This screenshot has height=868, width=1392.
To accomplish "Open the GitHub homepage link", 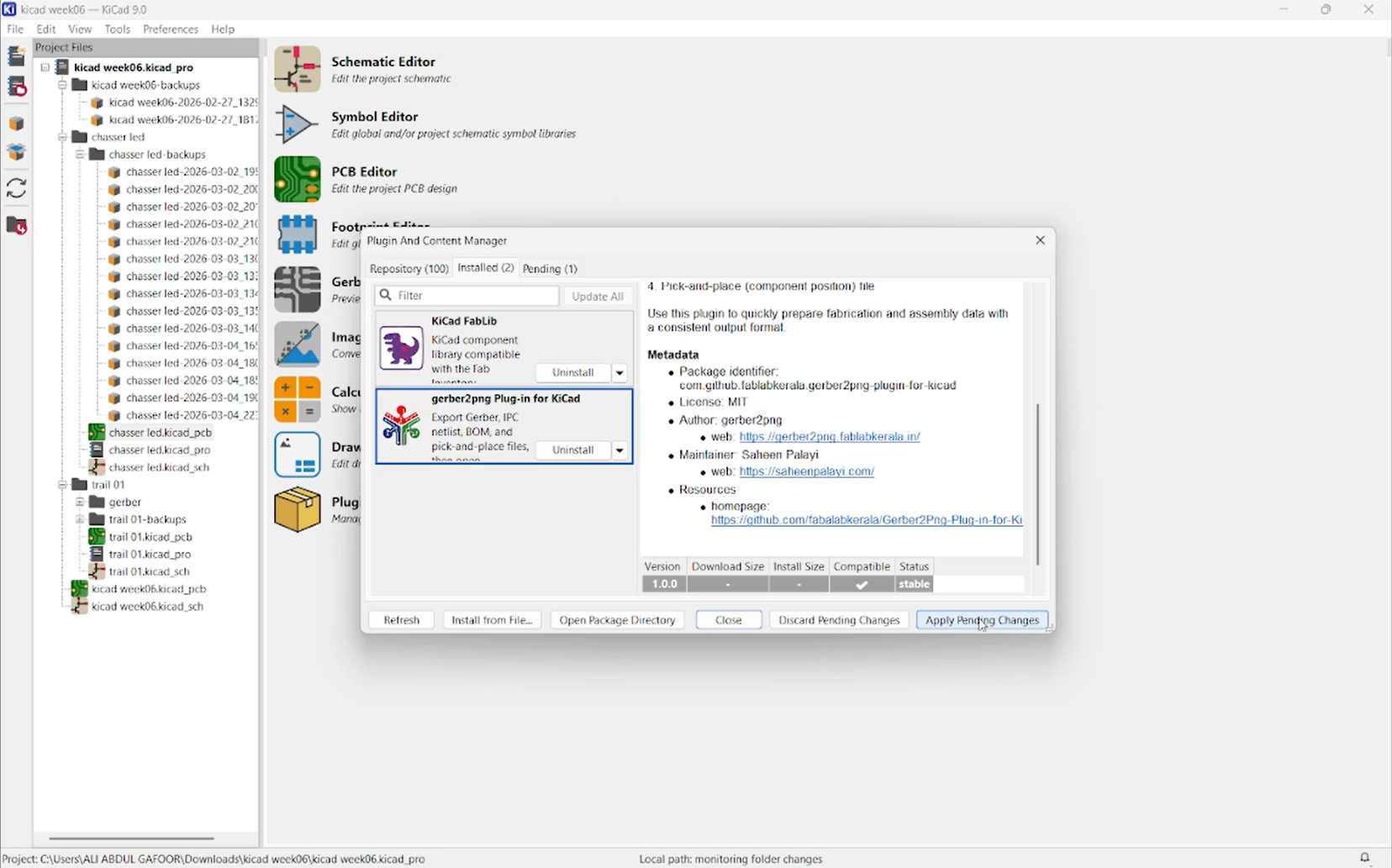I will coord(867,521).
